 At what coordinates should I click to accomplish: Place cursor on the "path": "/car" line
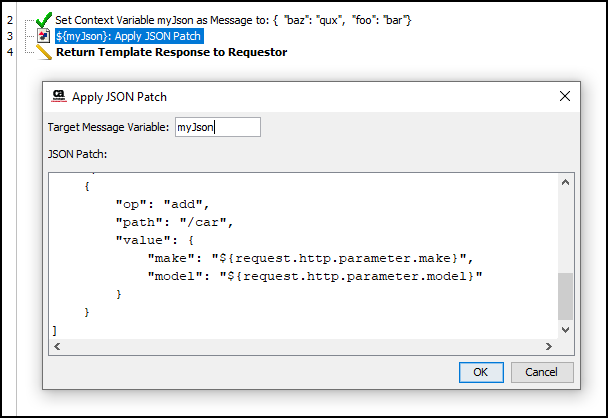[x=174, y=222]
